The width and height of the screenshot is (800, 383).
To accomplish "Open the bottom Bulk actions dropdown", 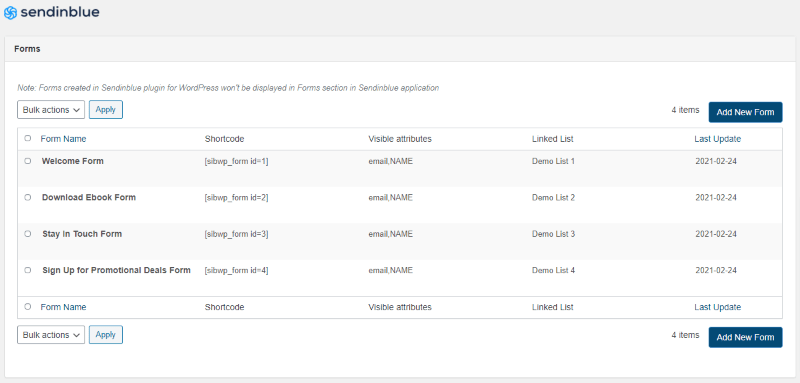I will (51, 335).
